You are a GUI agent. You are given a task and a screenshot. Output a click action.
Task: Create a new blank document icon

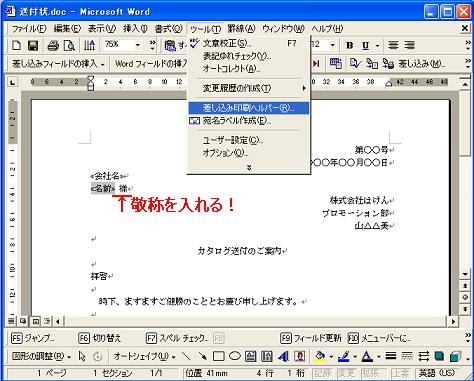(x=16, y=45)
